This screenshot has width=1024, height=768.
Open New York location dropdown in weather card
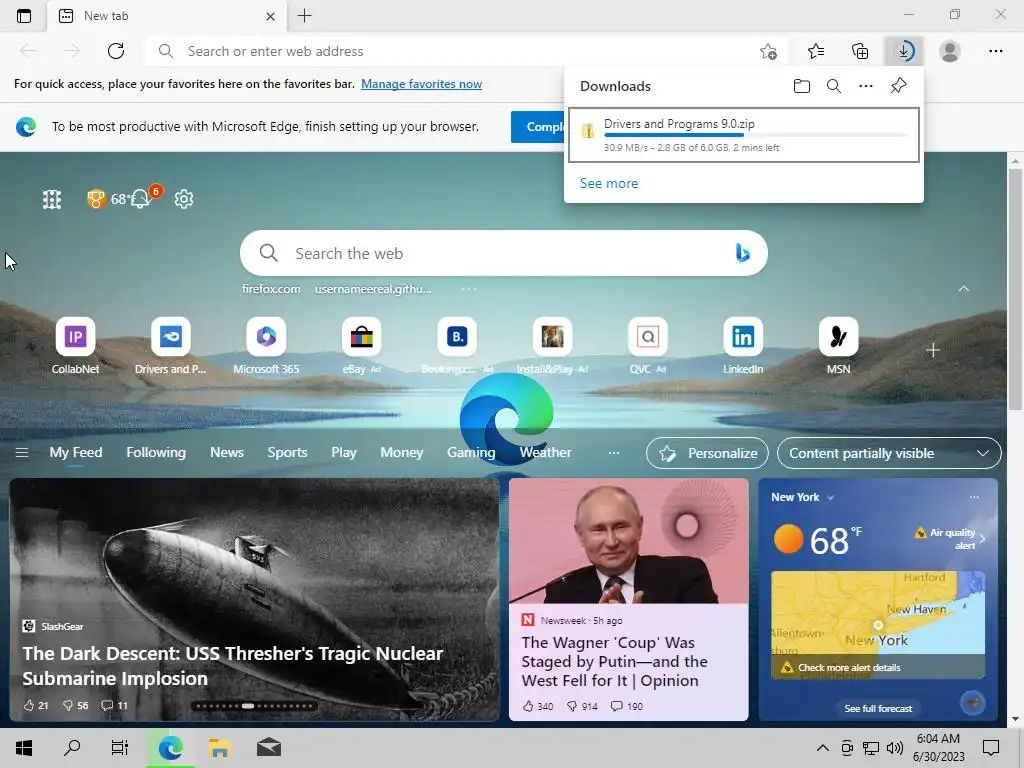803,497
